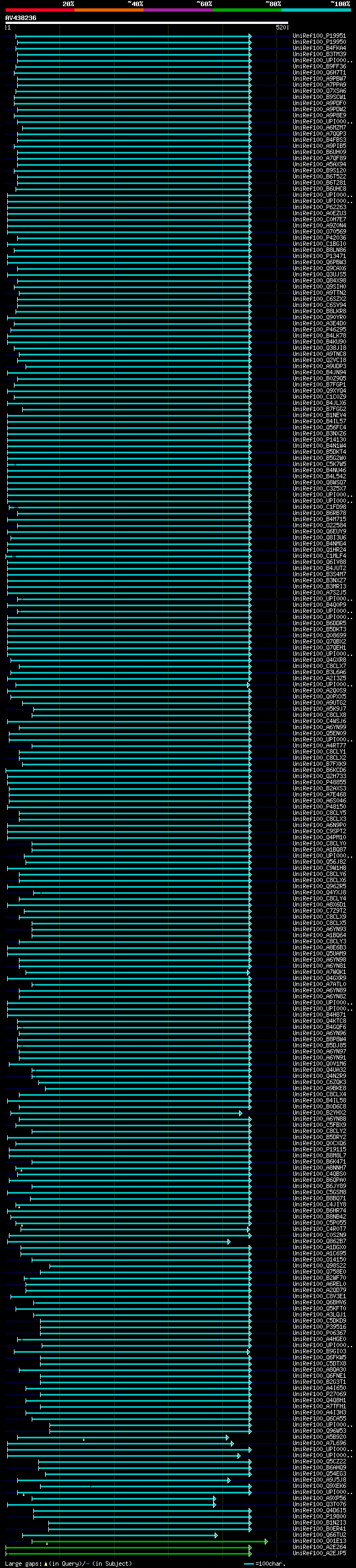Select label UniRef100_C1BGI0

click(319, 244)
